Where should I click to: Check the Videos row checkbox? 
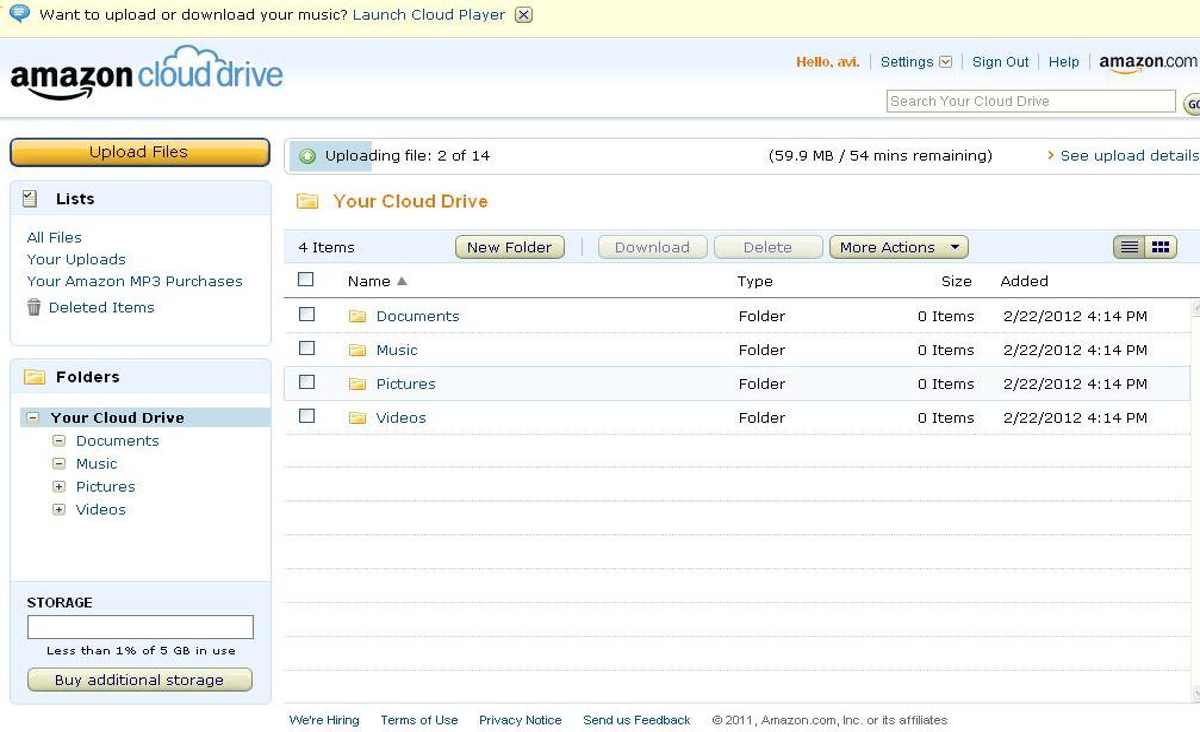pyautogui.click(x=307, y=416)
